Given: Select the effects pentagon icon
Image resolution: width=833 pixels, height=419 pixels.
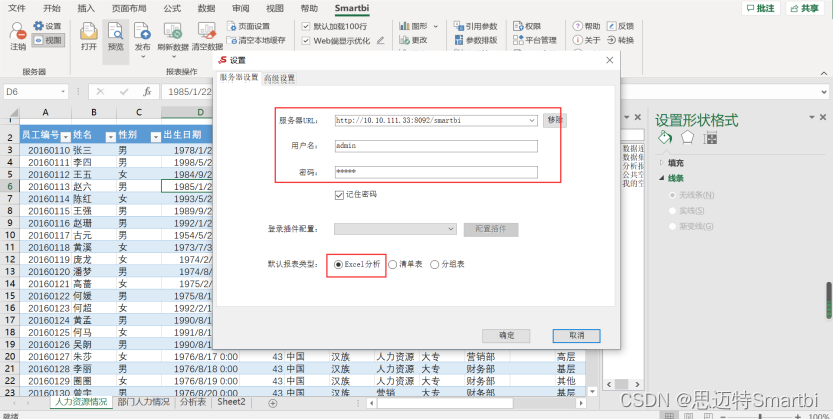Looking at the screenshot, I should [x=687, y=138].
